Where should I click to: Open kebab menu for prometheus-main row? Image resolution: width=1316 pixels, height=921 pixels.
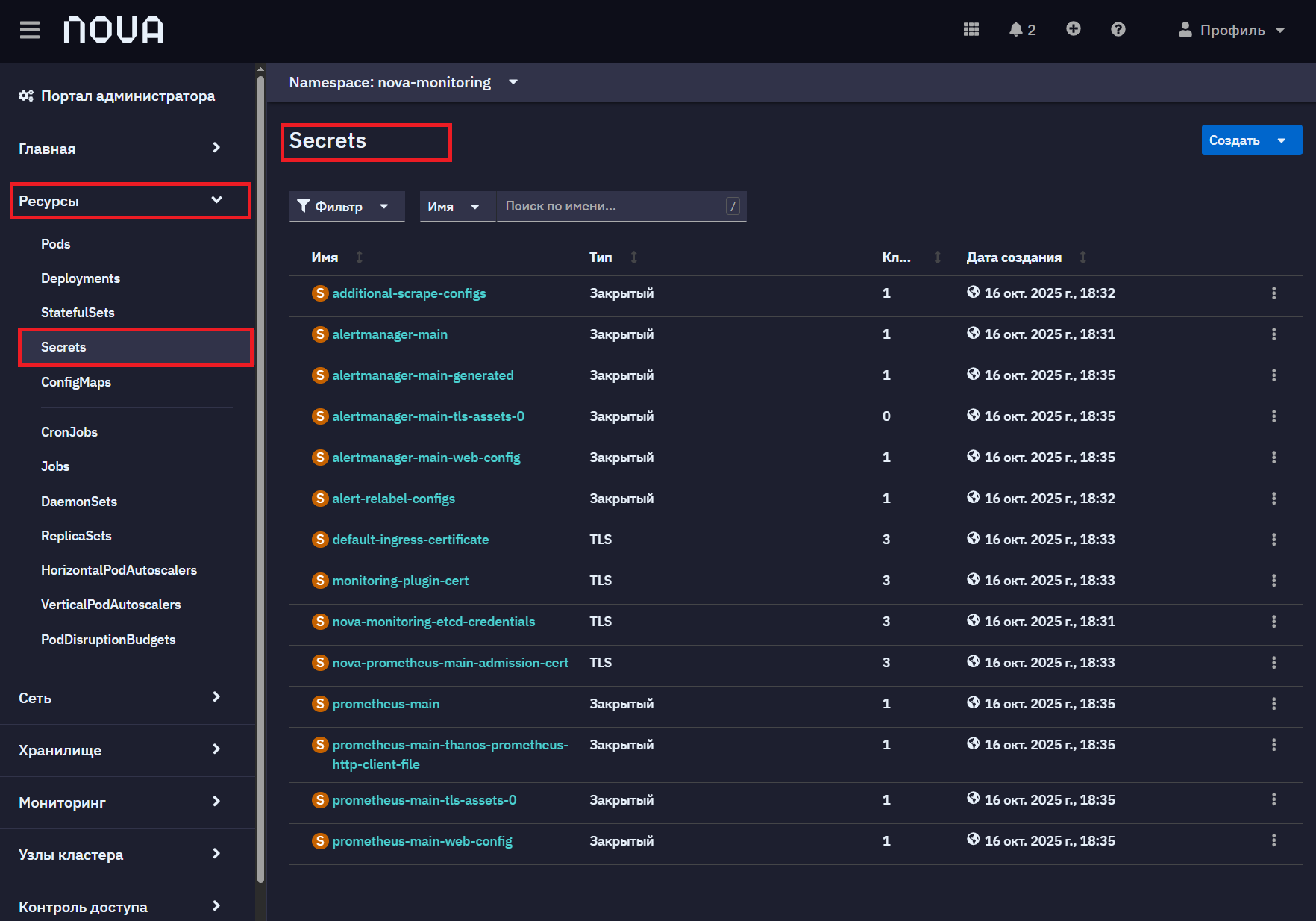[x=1273, y=704]
